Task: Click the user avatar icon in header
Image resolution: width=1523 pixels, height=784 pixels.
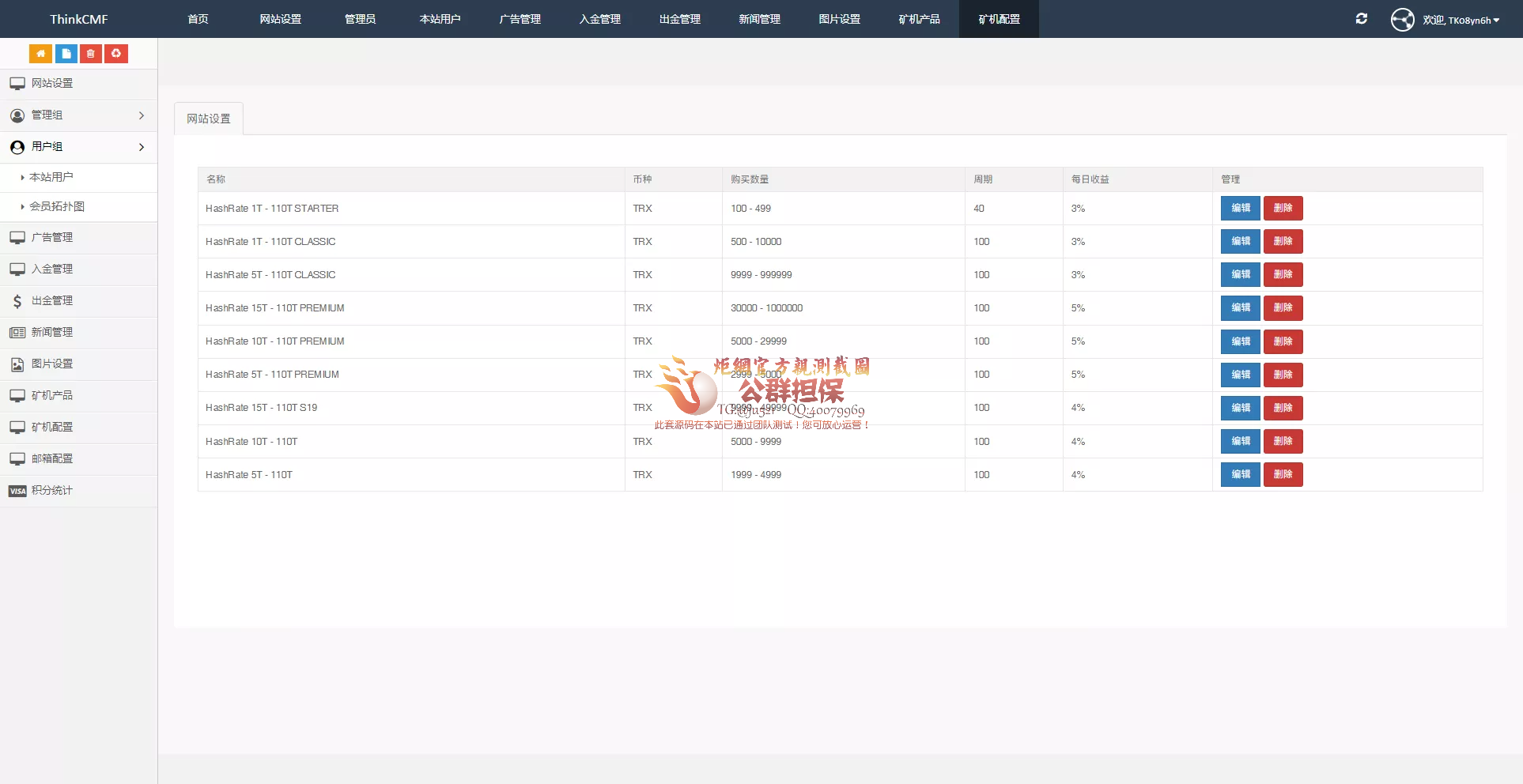Action: 1402,20
